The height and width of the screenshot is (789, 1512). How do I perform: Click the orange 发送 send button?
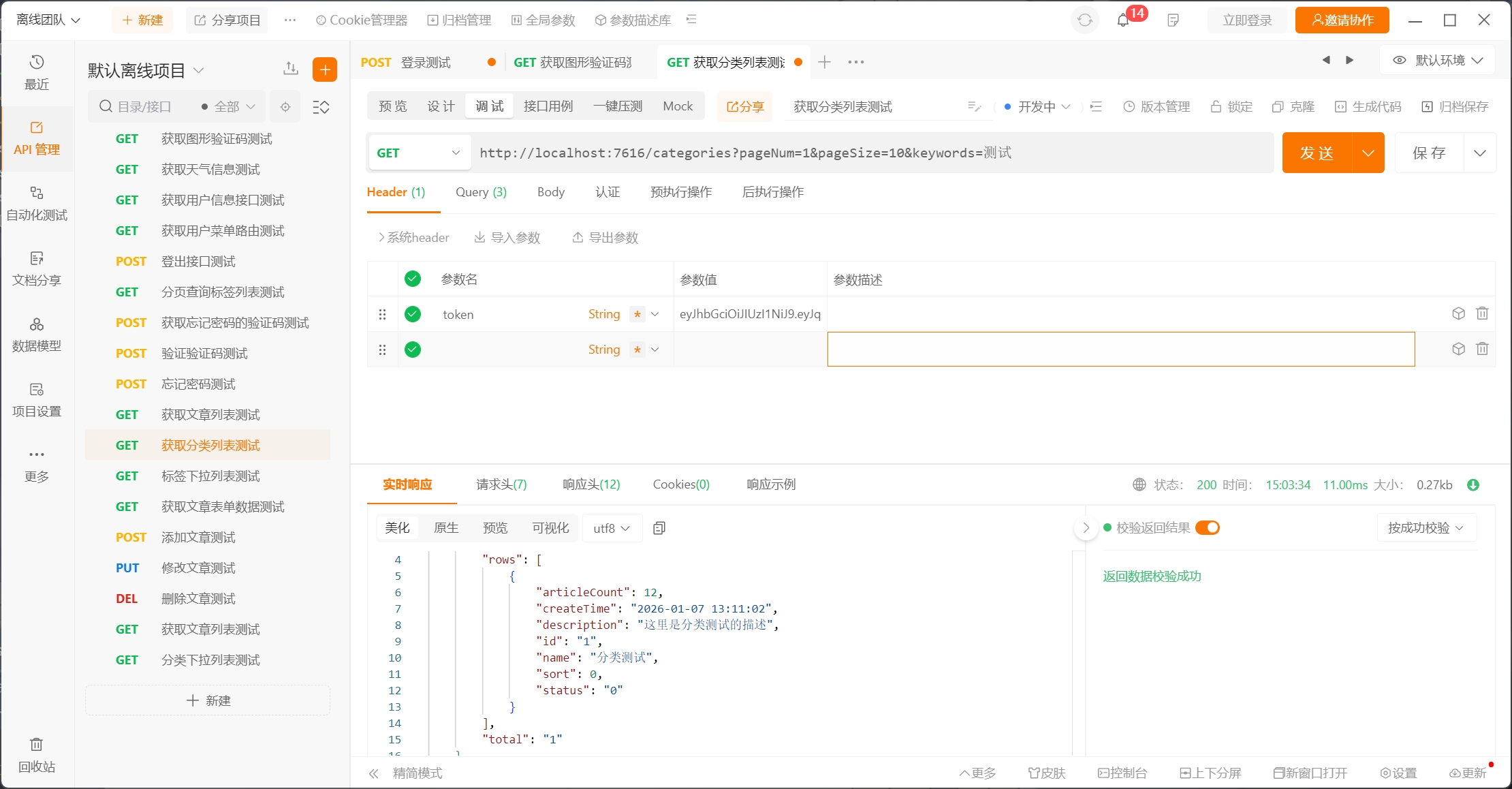point(1317,153)
